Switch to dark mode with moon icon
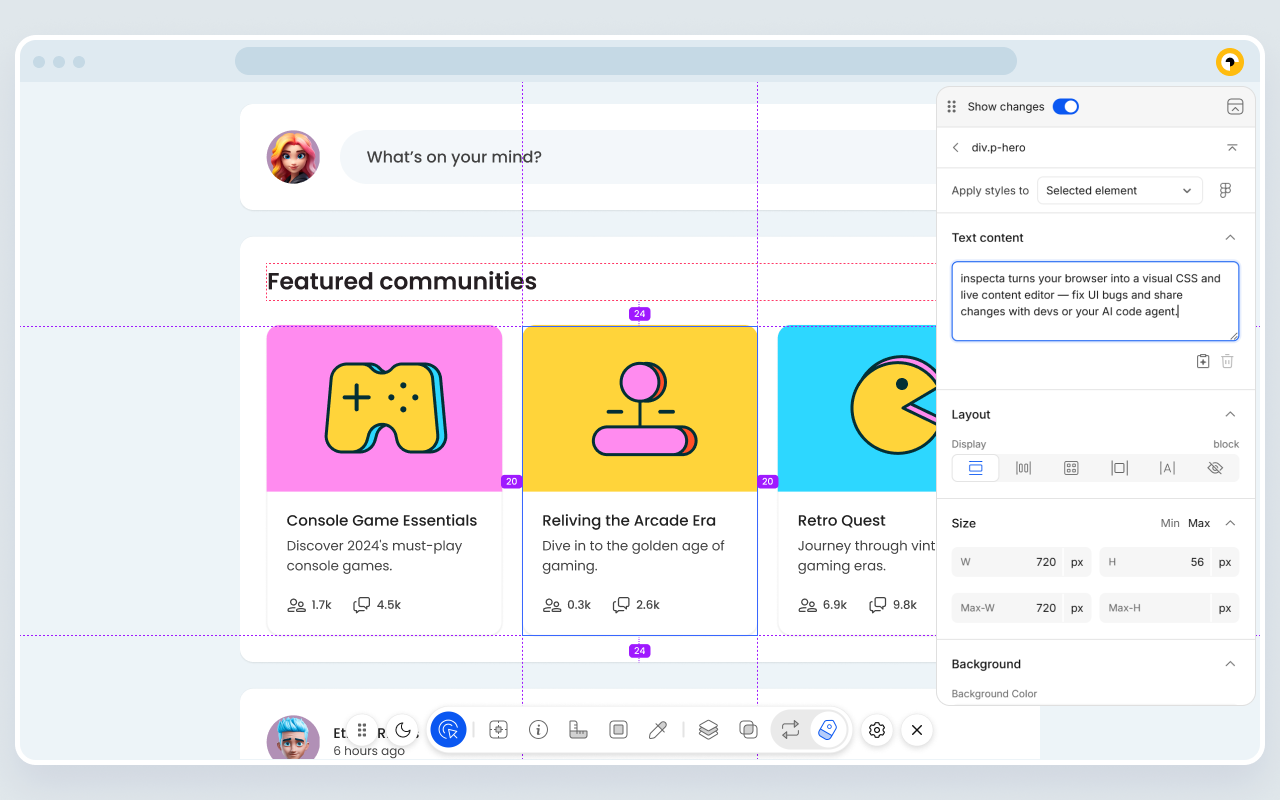The height and width of the screenshot is (800, 1280). pos(402,730)
